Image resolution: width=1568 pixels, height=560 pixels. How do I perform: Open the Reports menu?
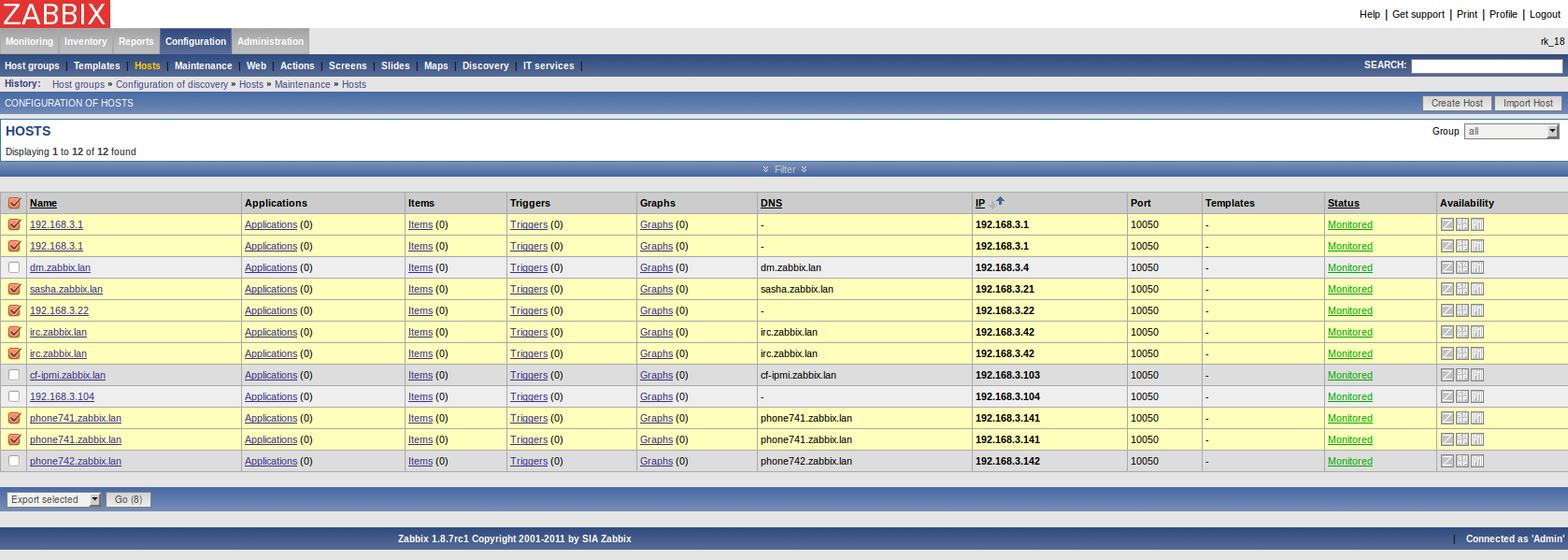136,41
